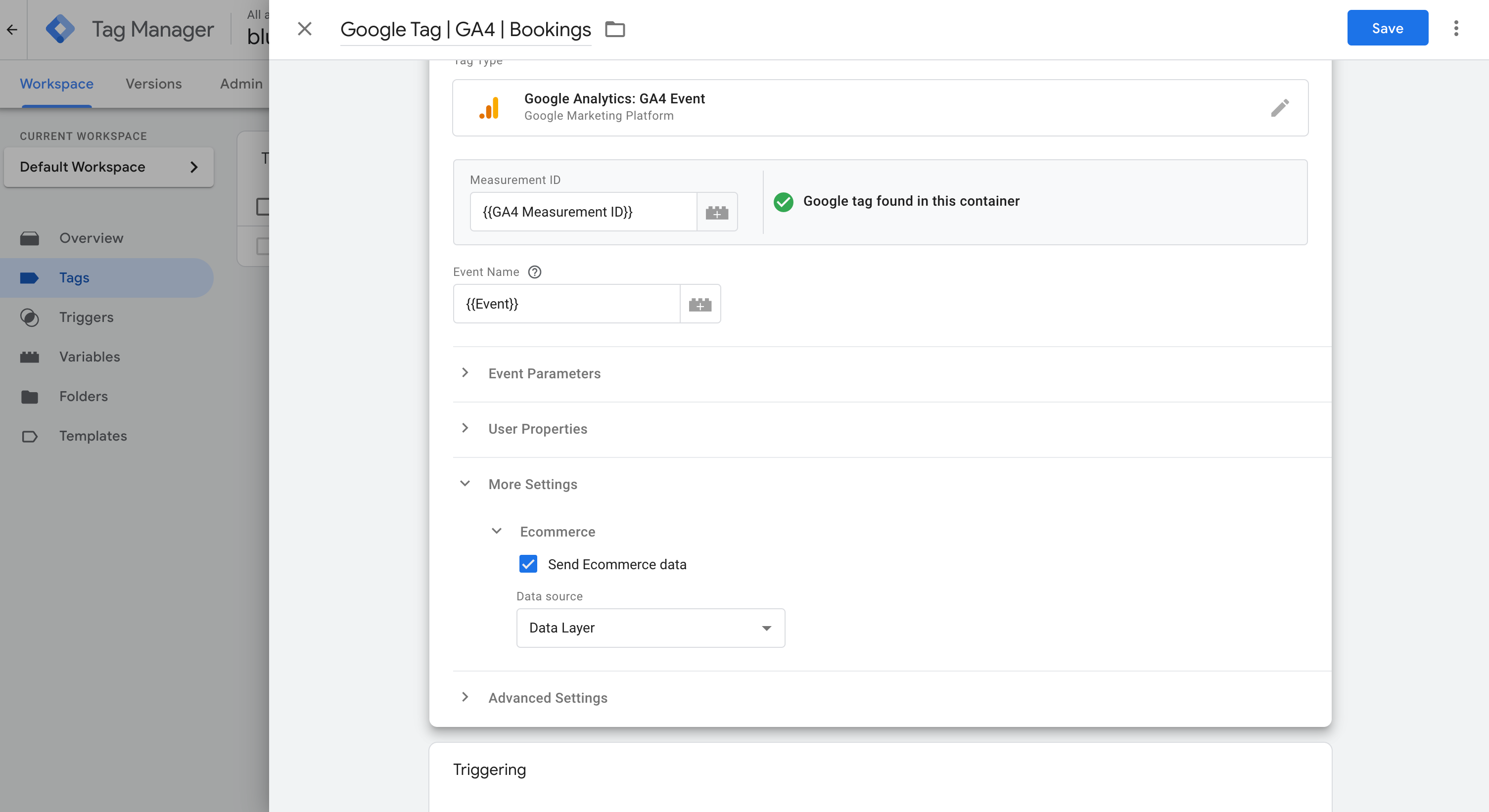Click the Folders sidebar icon
The image size is (1489, 812).
[30, 397]
